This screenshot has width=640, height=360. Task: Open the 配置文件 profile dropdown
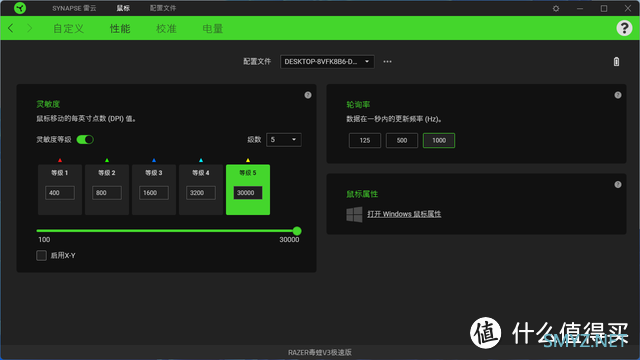click(327, 62)
